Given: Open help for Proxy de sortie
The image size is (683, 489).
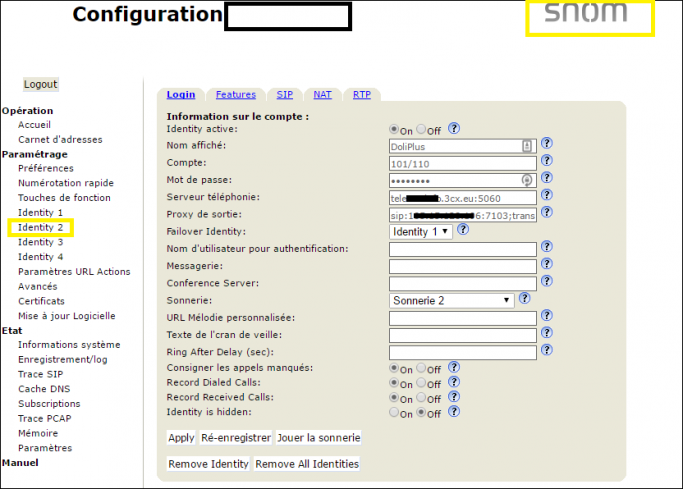Looking at the screenshot, I should point(547,212).
